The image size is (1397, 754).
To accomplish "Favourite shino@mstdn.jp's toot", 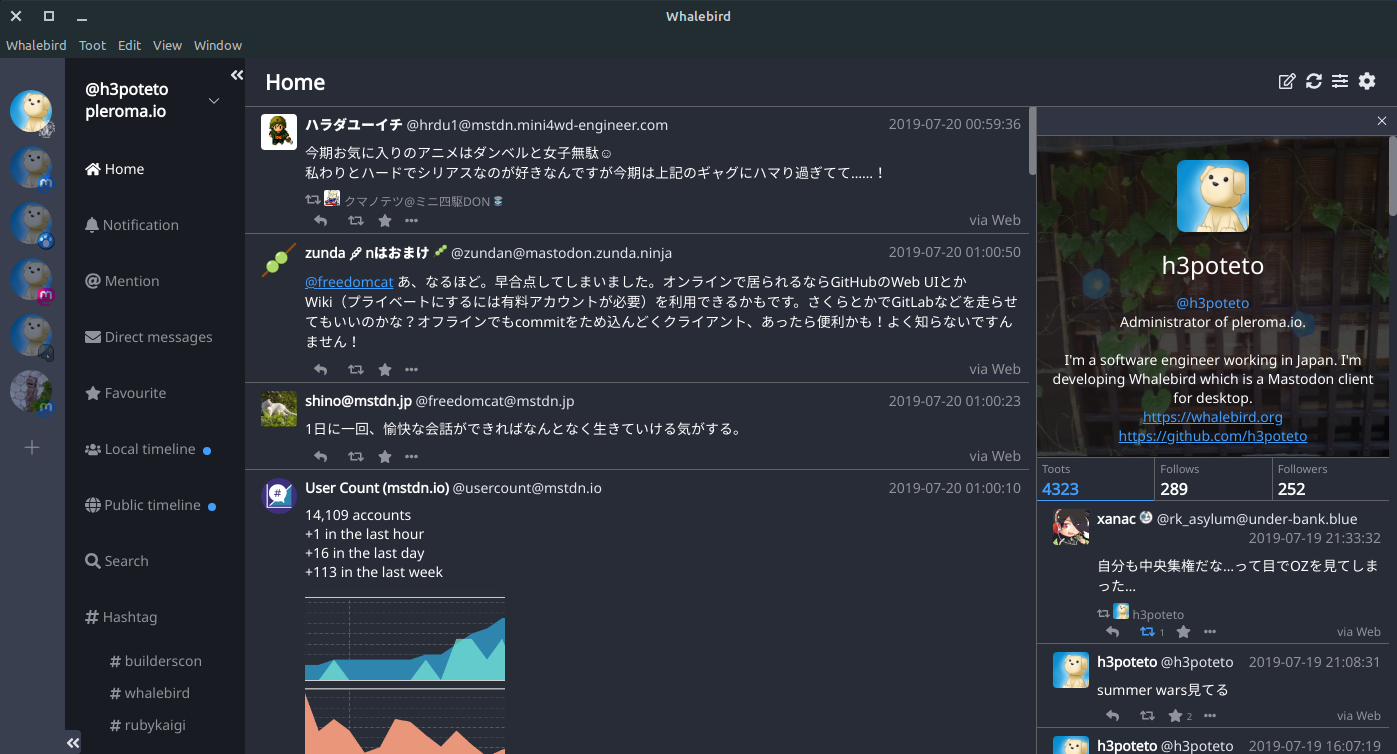I will point(385,457).
